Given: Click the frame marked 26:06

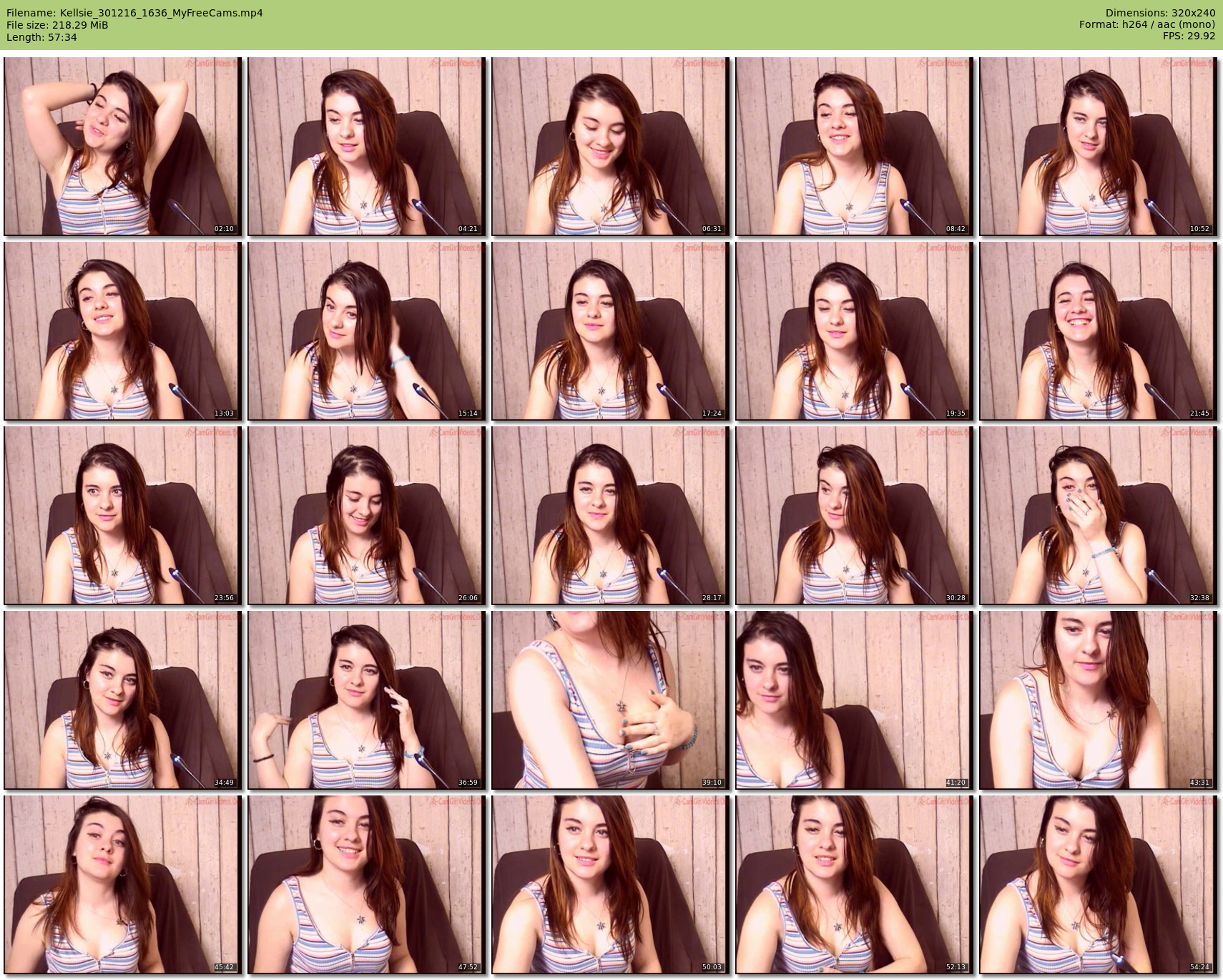Looking at the screenshot, I should (367, 515).
